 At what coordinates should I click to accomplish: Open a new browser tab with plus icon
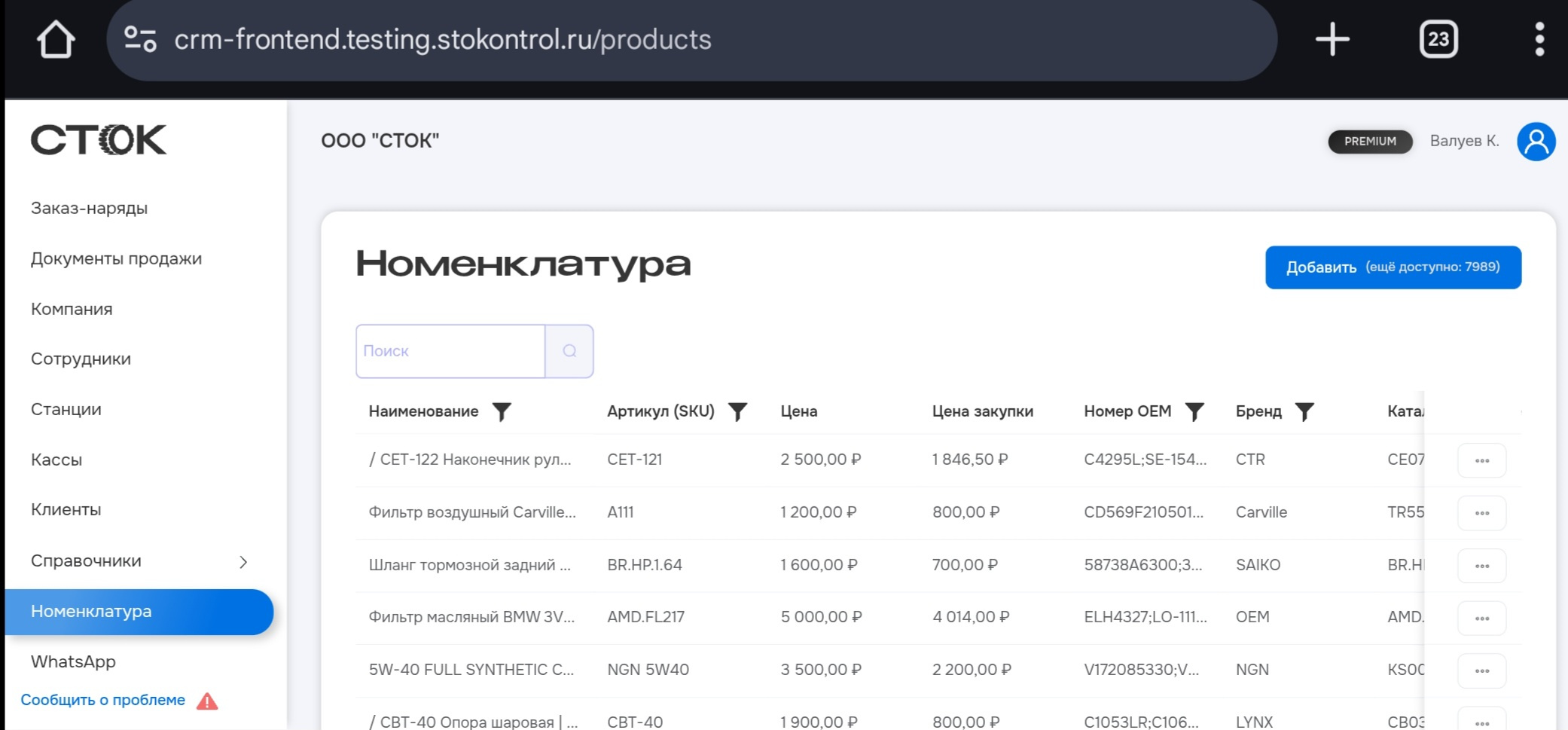coord(1332,38)
